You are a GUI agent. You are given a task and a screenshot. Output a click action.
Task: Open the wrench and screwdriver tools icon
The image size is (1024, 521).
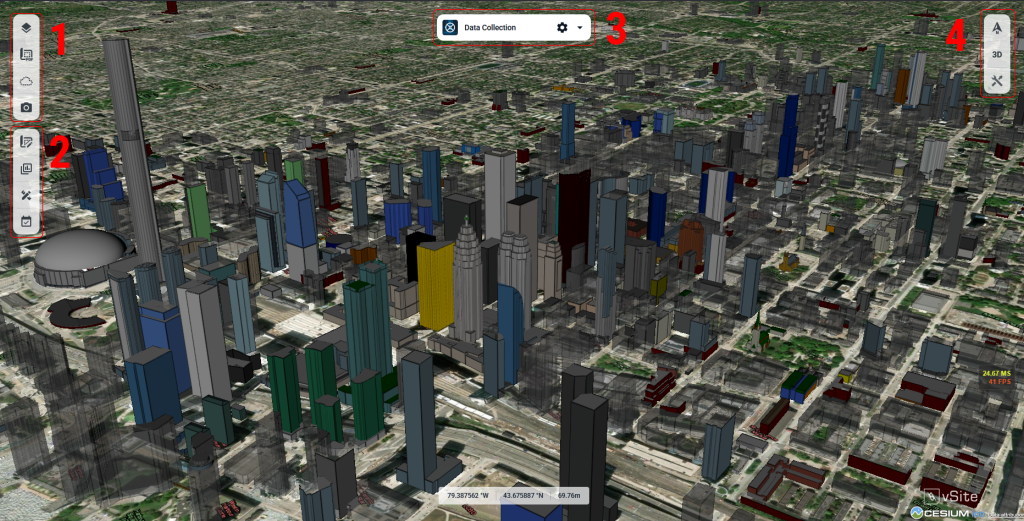click(x=997, y=81)
